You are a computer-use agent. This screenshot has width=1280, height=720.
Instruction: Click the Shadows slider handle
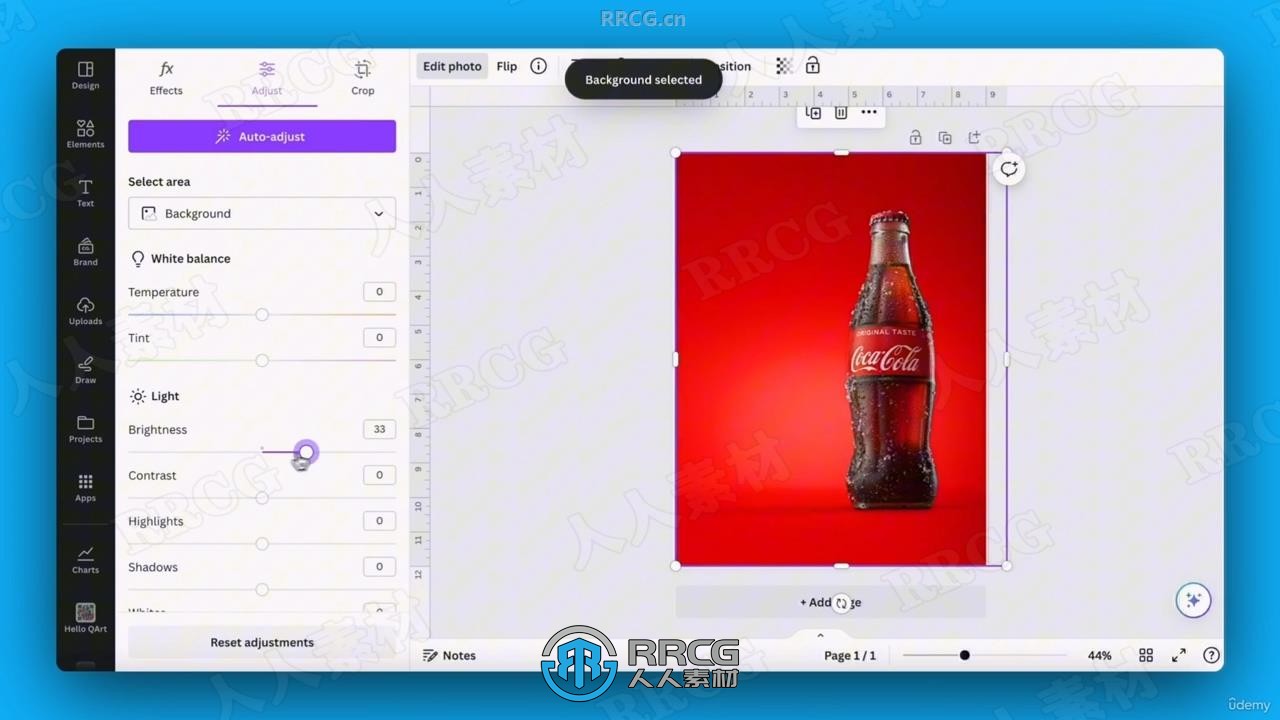point(262,590)
